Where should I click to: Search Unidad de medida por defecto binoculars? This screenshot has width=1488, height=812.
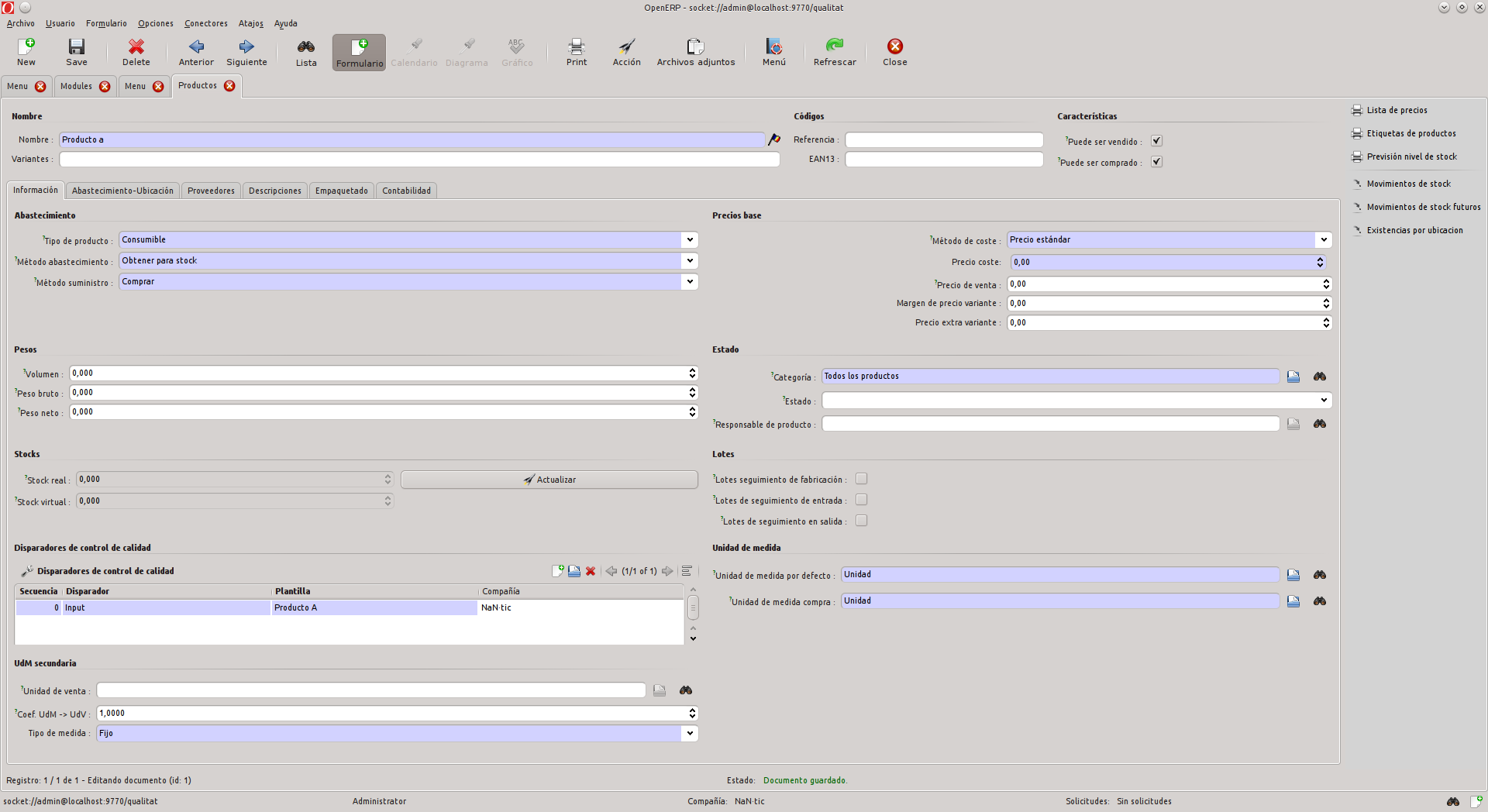click(1320, 575)
